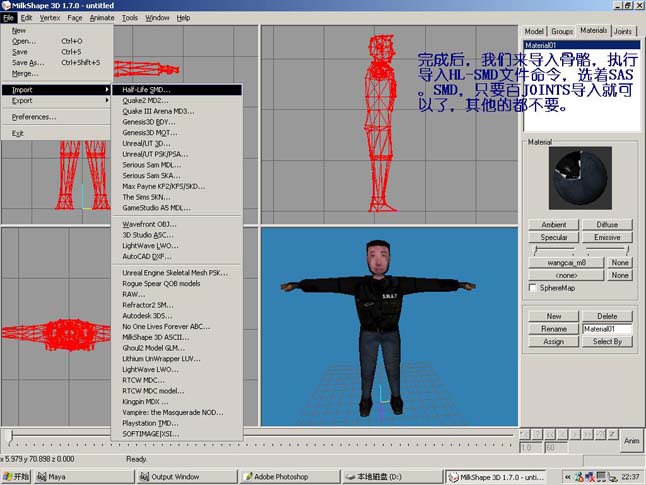Choose Autodesk 3DS... import option
646x485 pixels.
coord(177,316)
